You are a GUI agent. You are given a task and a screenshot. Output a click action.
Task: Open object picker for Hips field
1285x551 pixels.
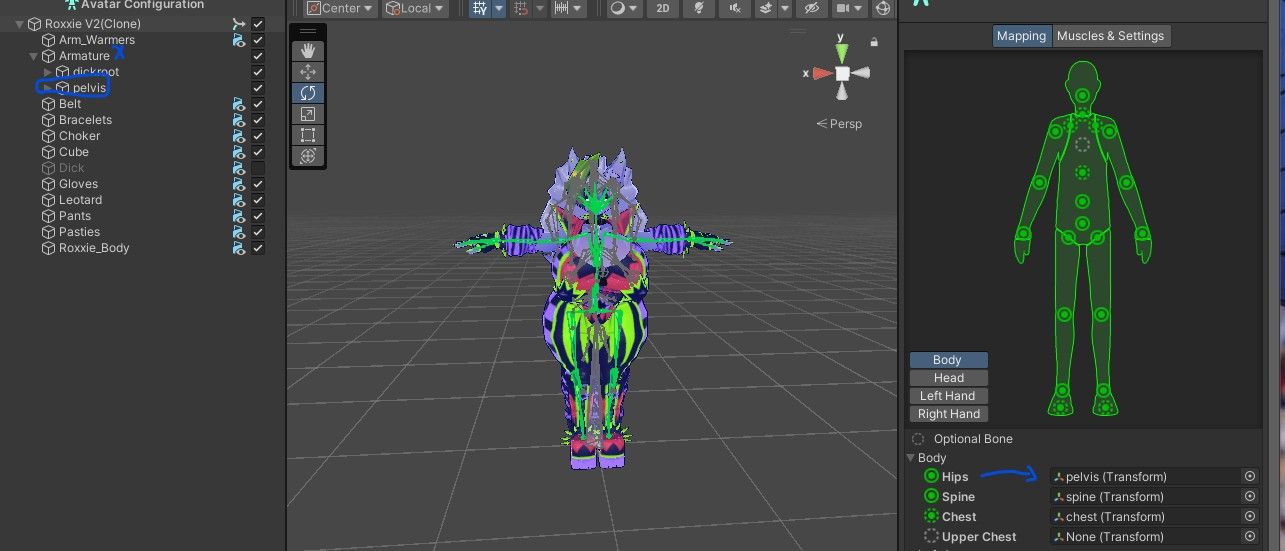click(x=1249, y=477)
